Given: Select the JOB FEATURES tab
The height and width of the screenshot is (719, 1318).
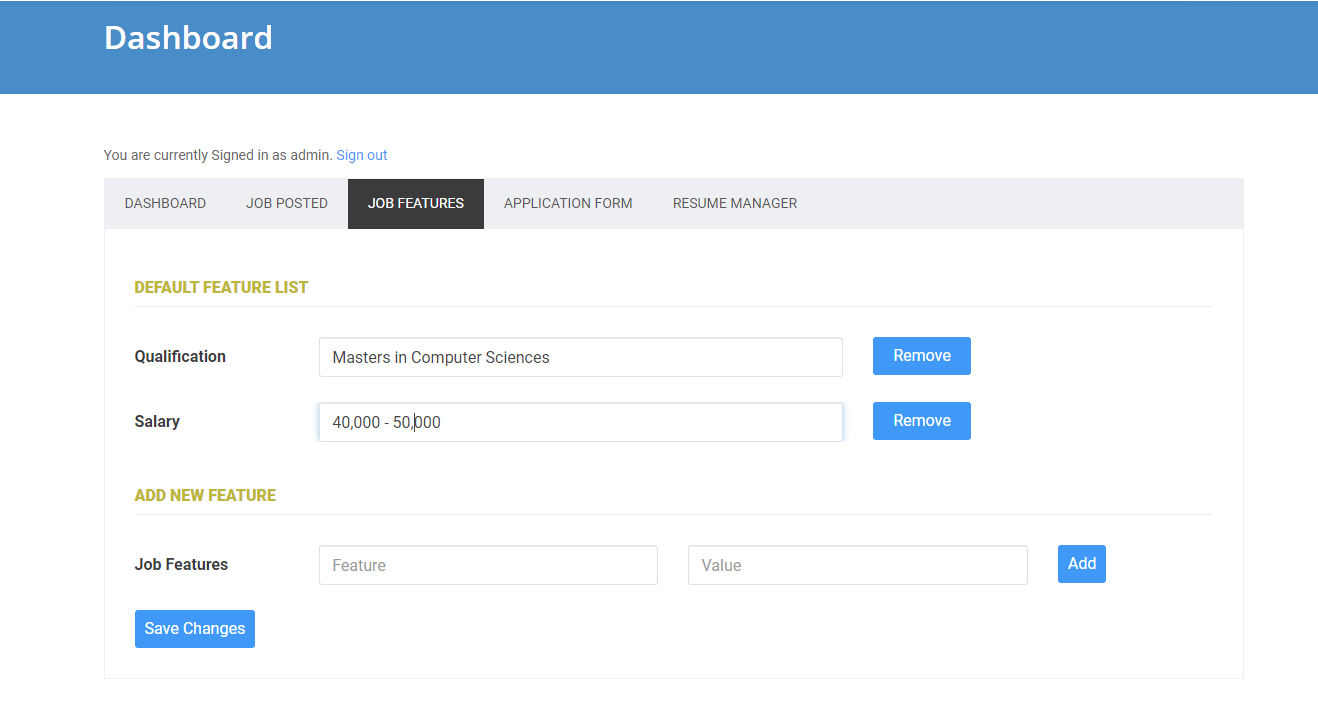Looking at the screenshot, I should click(x=415, y=203).
